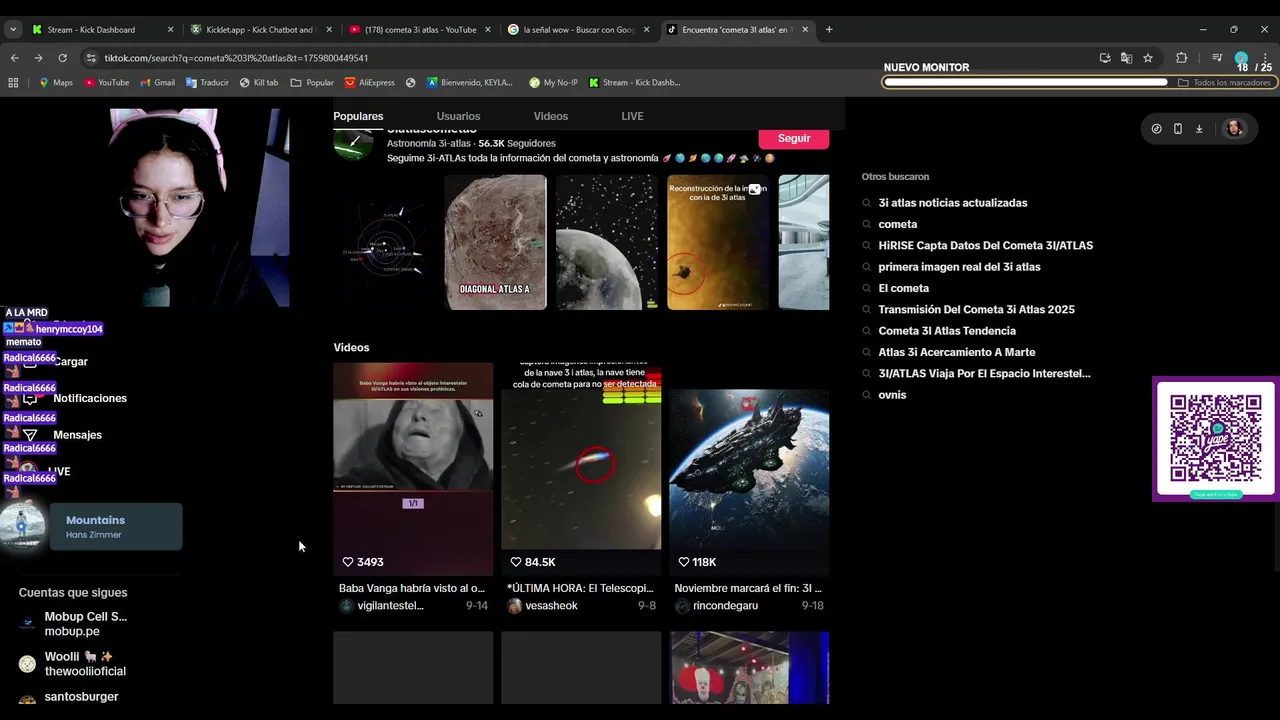Open the Traducir bookmark

(x=207, y=83)
